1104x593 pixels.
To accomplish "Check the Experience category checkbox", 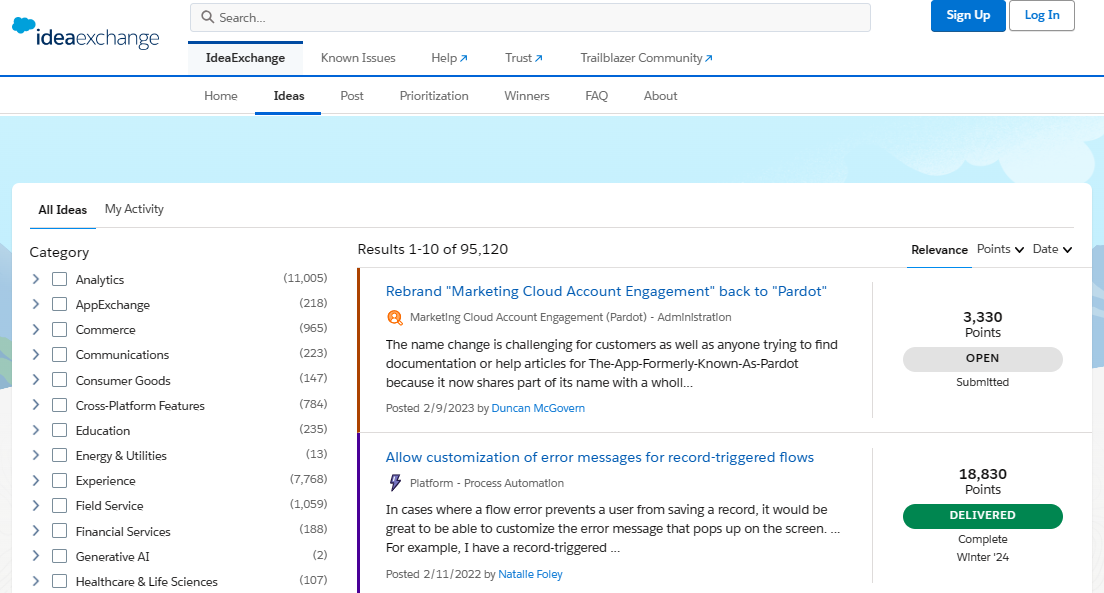I will click(59, 480).
